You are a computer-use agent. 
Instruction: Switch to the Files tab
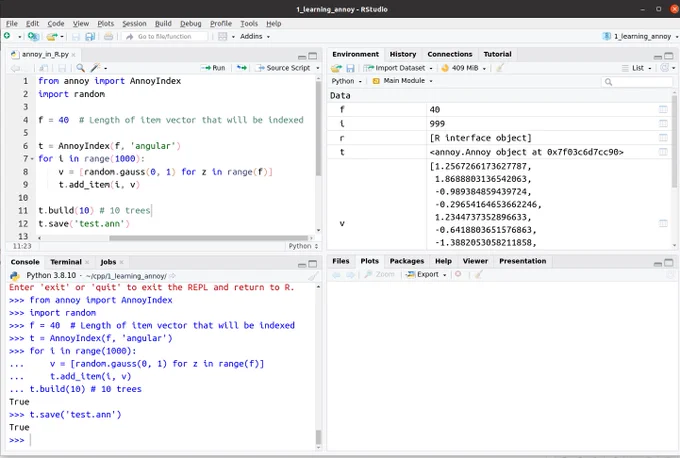pyautogui.click(x=340, y=261)
